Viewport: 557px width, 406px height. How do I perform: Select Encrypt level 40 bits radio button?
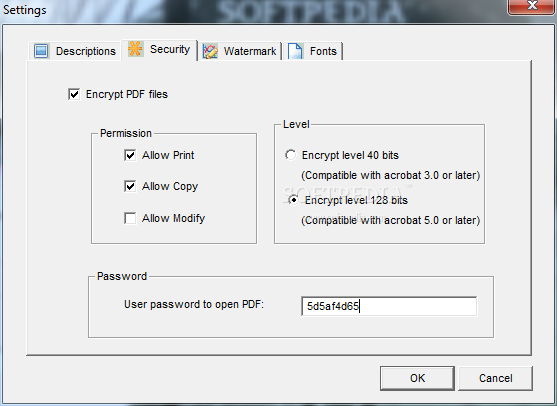click(291, 155)
